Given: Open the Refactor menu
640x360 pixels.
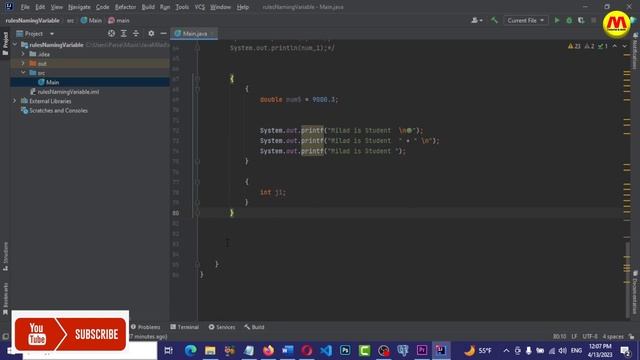Looking at the screenshot, I should (x=125, y=7).
